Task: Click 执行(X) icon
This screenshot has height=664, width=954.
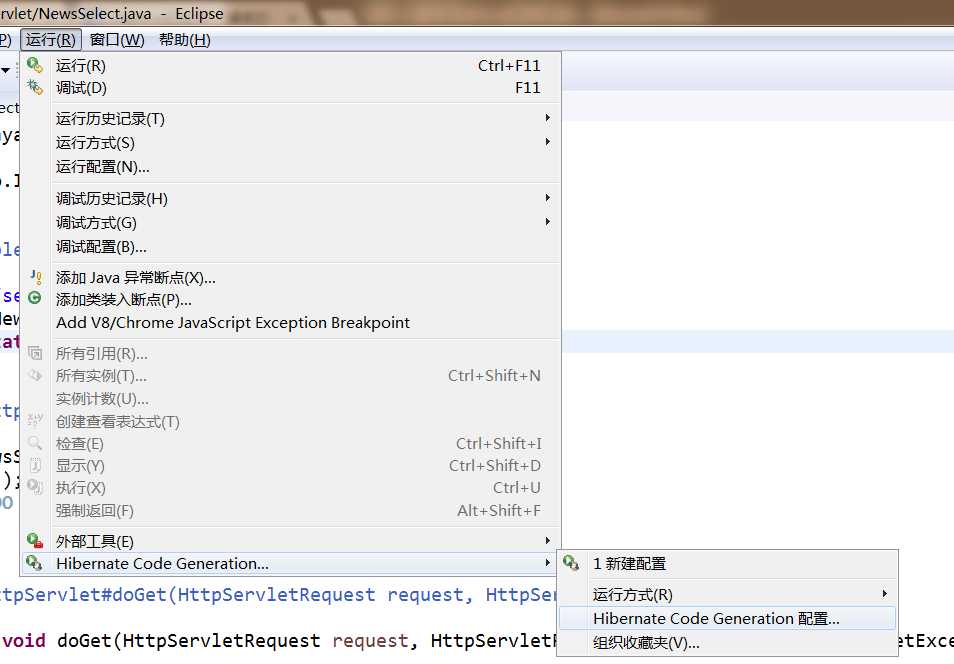Action: [x=35, y=487]
